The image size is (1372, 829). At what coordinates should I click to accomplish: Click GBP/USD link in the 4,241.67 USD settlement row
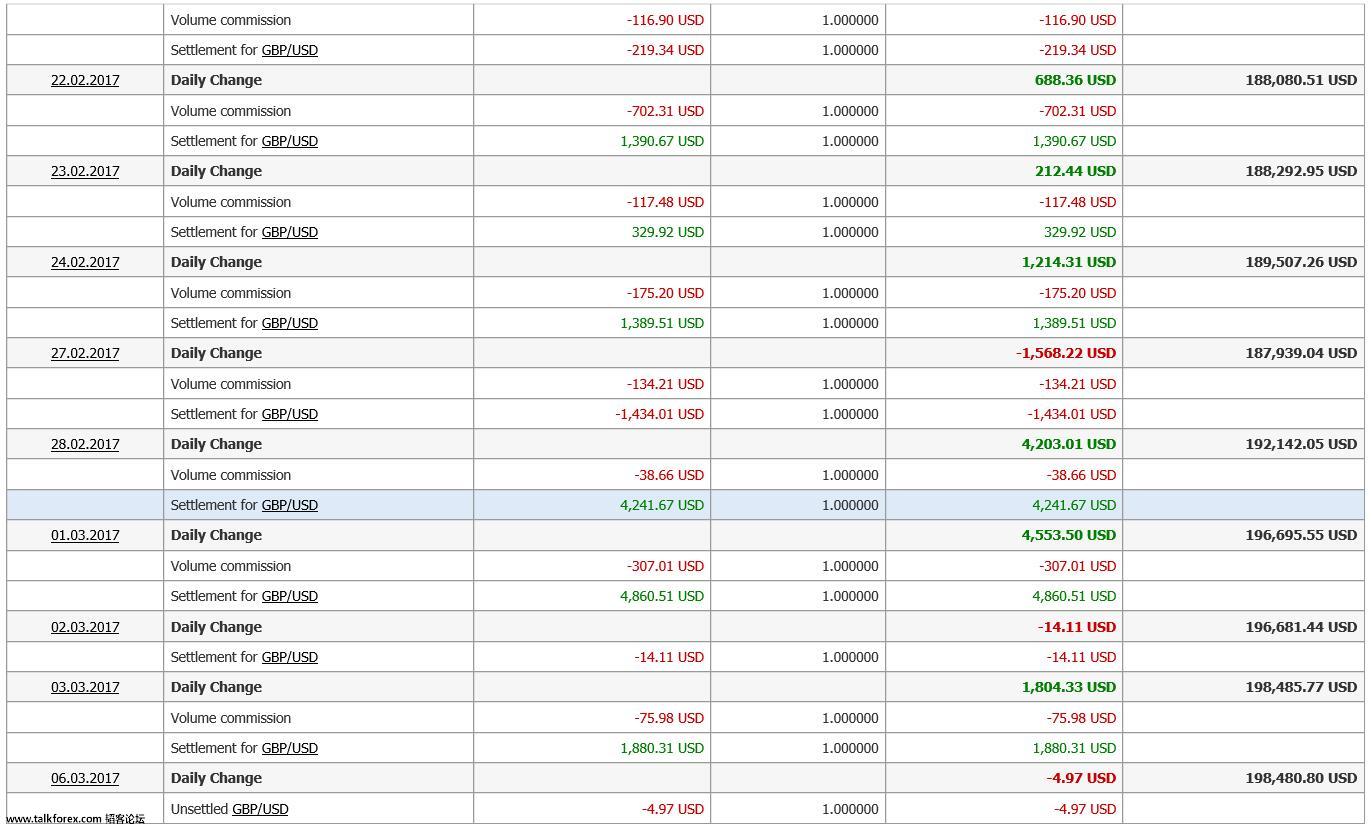[290, 505]
